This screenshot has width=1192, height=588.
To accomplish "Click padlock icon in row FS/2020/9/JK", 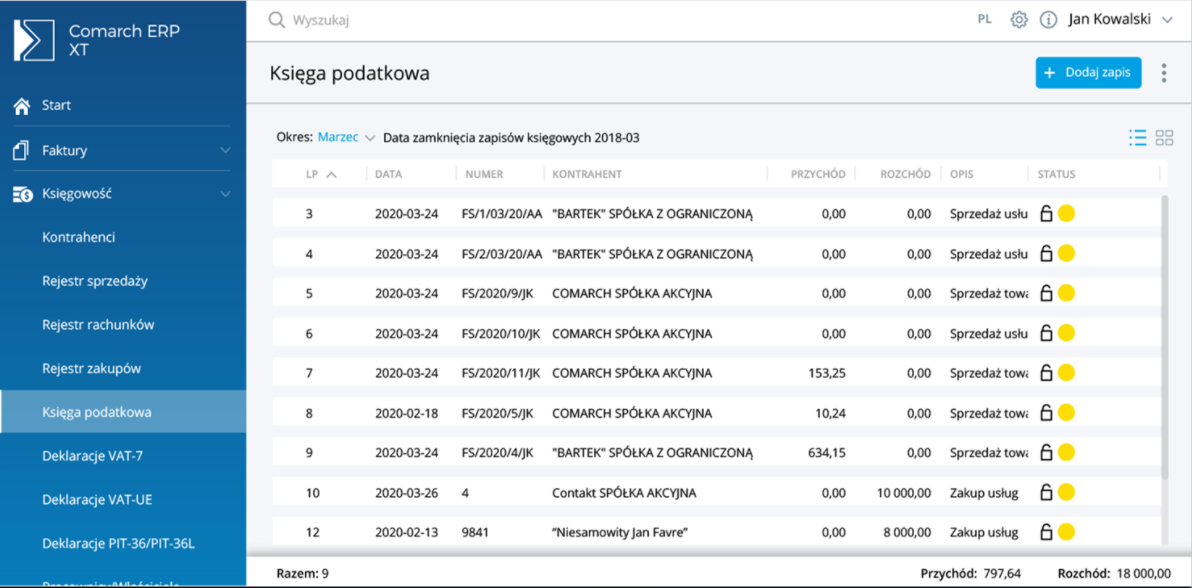I will tap(1046, 293).
